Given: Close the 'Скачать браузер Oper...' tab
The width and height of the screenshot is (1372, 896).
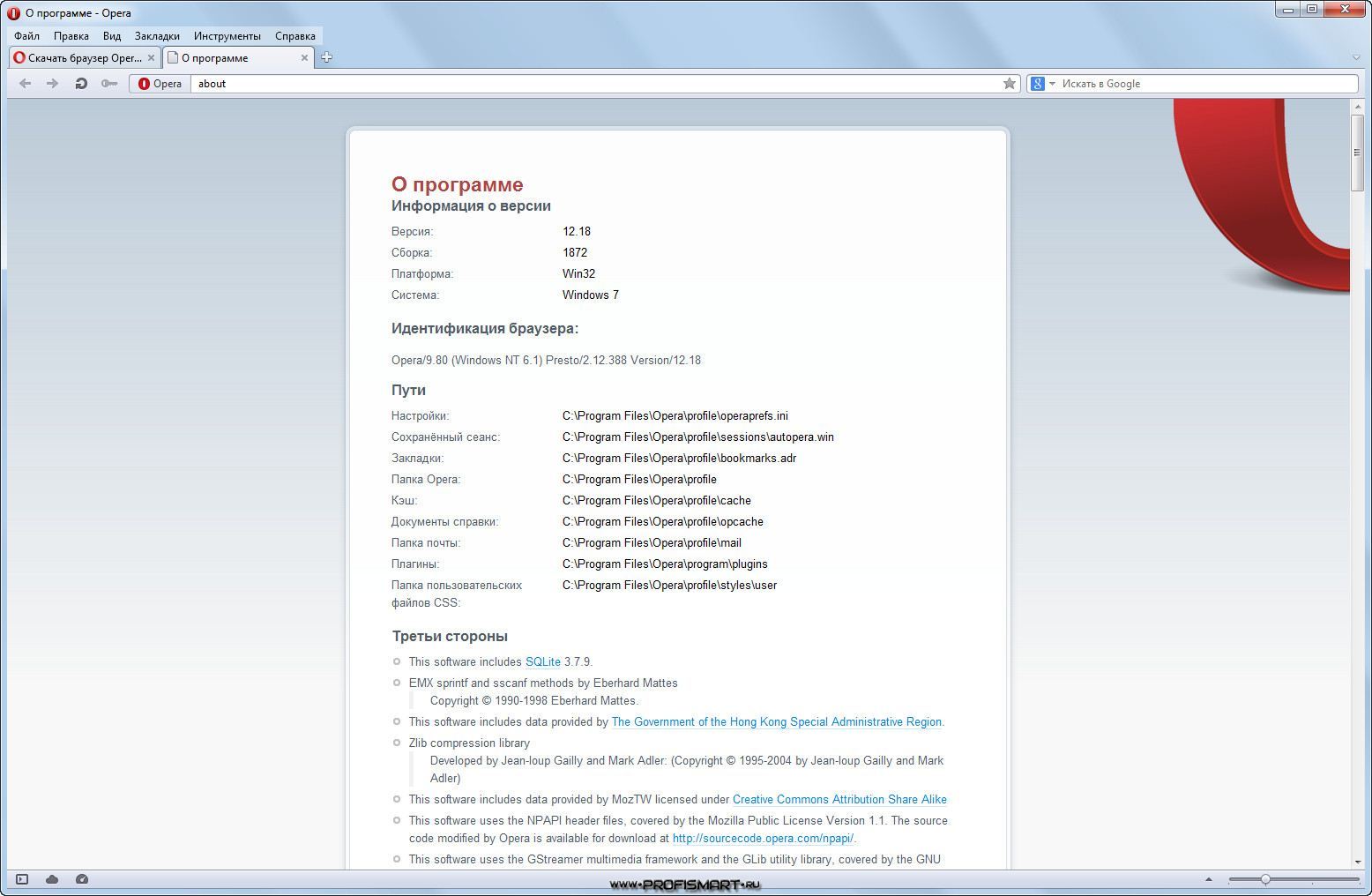Looking at the screenshot, I should click(151, 57).
